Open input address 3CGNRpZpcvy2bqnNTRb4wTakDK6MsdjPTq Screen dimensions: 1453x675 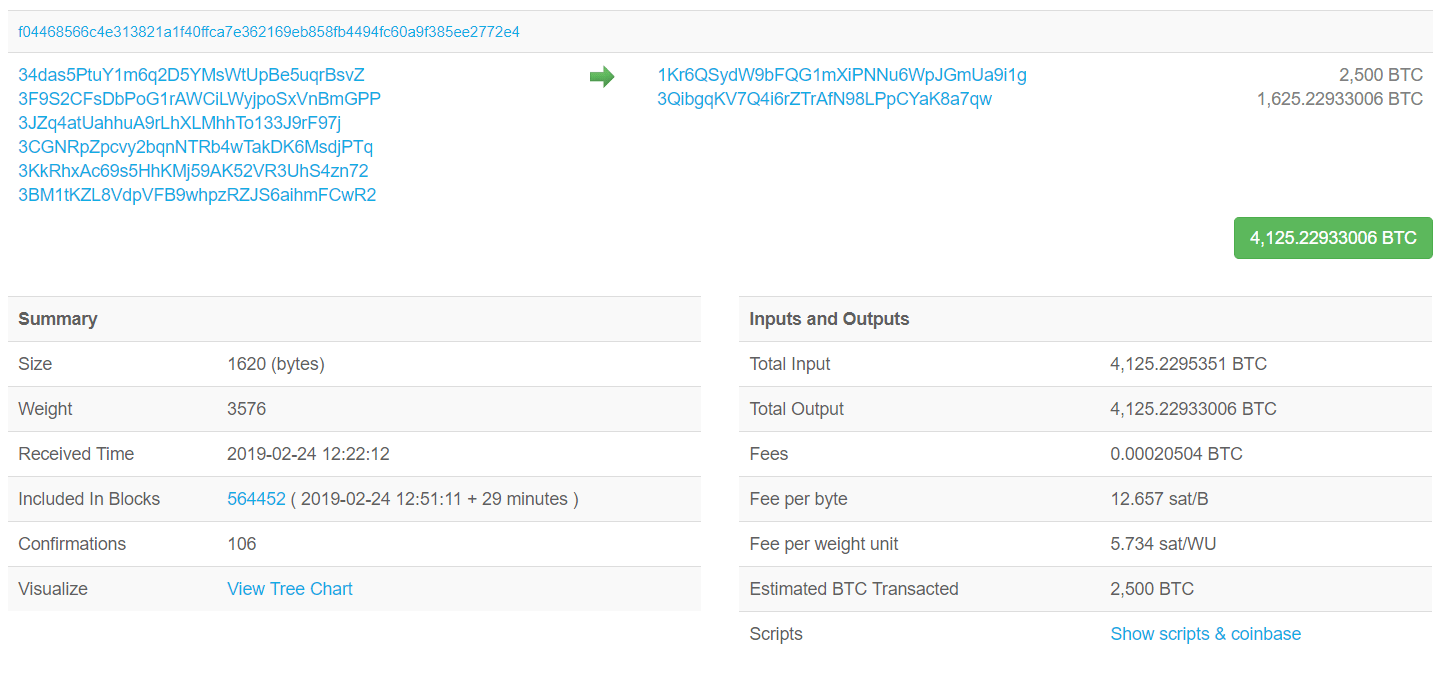coord(195,147)
